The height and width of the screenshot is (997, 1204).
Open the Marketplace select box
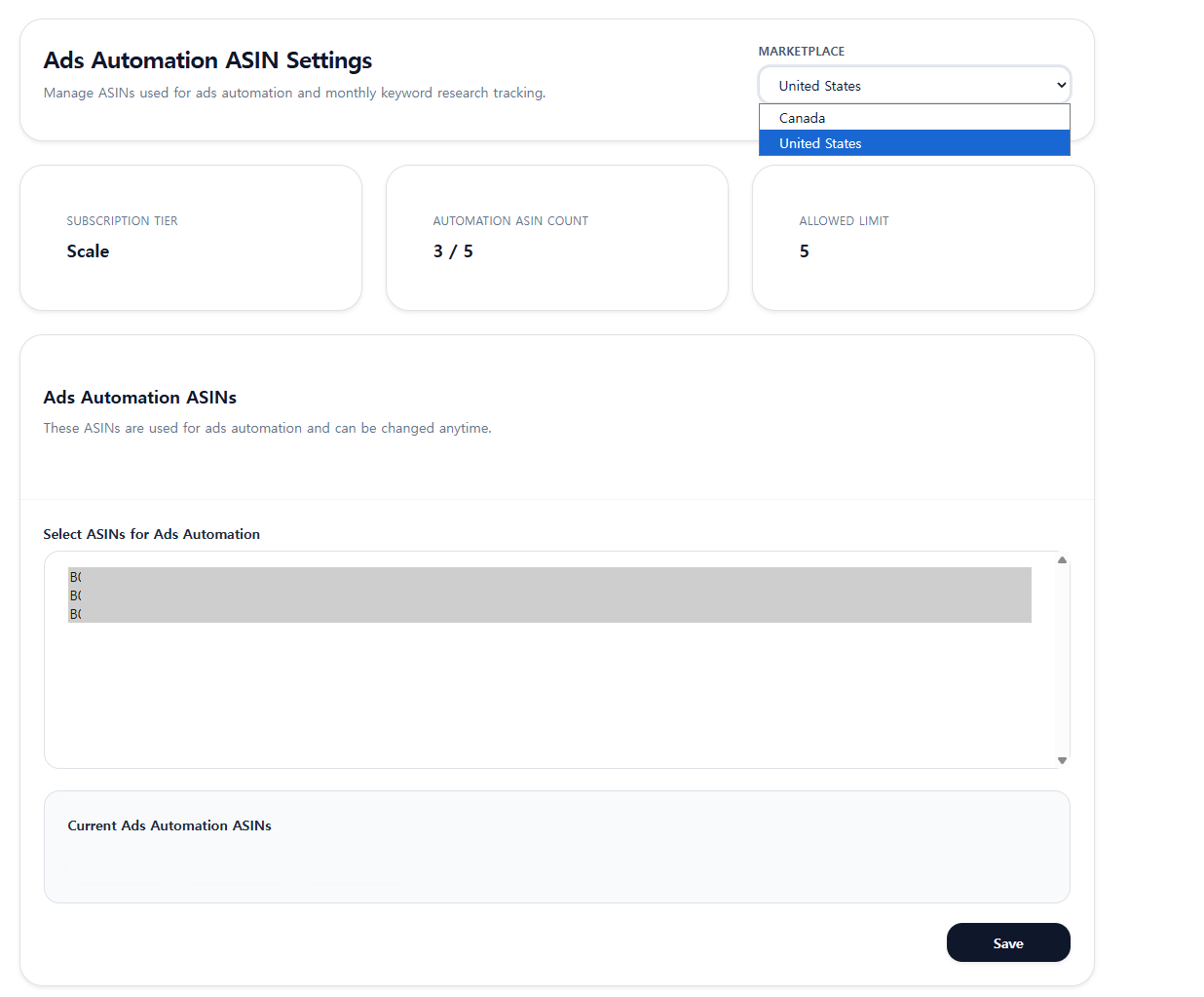pyautogui.click(x=914, y=85)
